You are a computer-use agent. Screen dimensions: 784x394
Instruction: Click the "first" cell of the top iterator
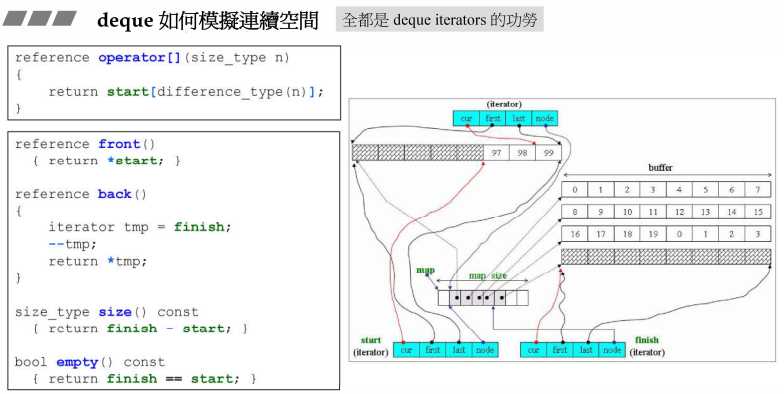pyautogui.click(x=492, y=118)
